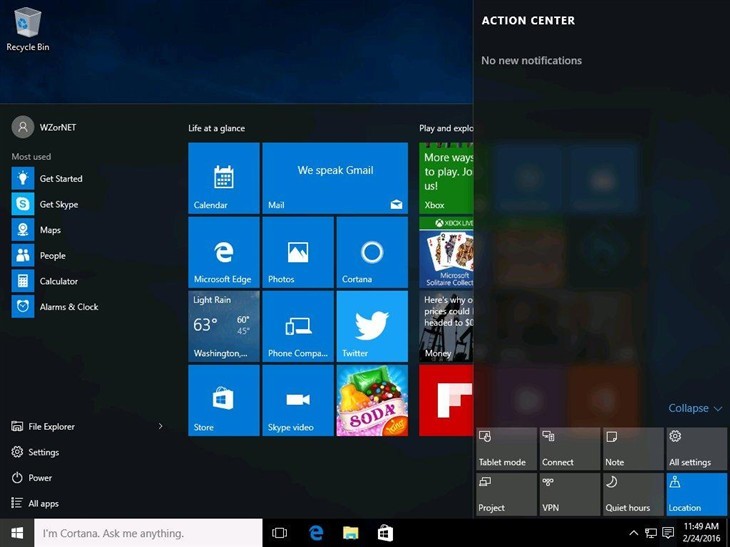The image size is (730, 547).
Task: Open the Store taskbar icon
Action: [385, 533]
